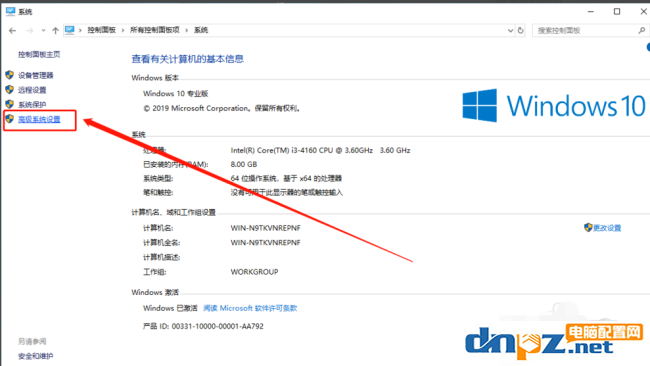The width and height of the screenshot is (650, 366).
Task: Click 控制面板主页 link
Action: pyautogui.click(x=39, y=54)
